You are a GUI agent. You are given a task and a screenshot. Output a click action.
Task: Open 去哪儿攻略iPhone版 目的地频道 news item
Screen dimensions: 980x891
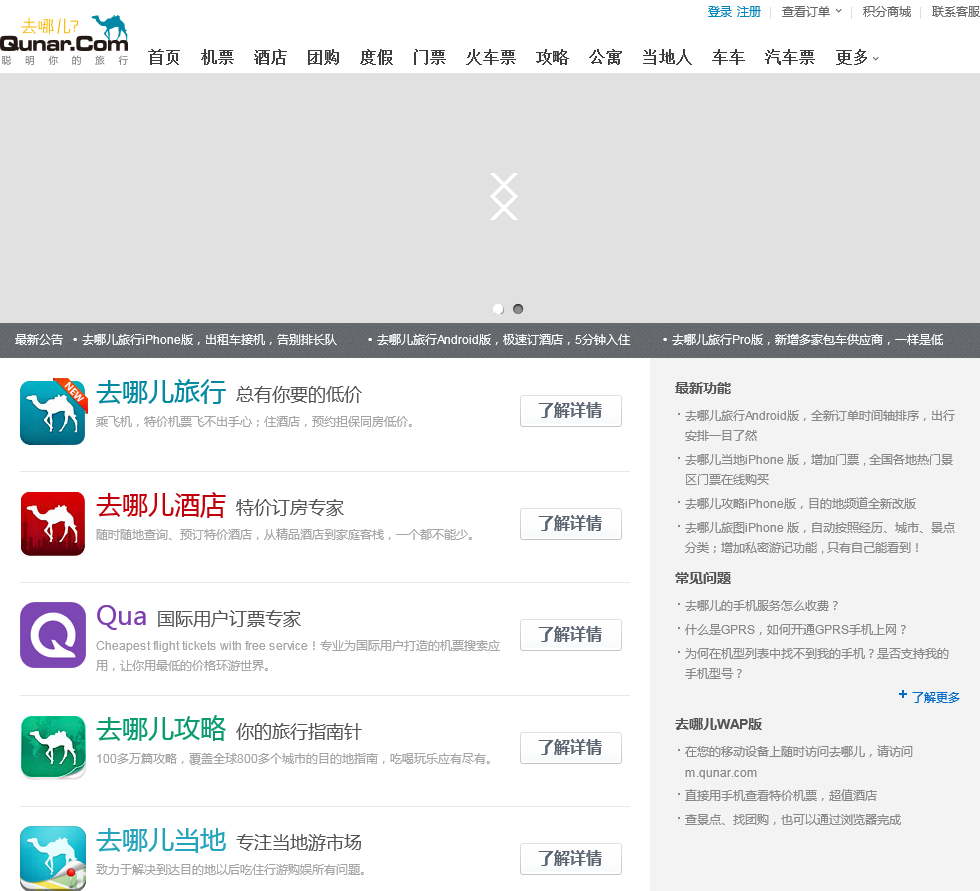pos(800,504)
